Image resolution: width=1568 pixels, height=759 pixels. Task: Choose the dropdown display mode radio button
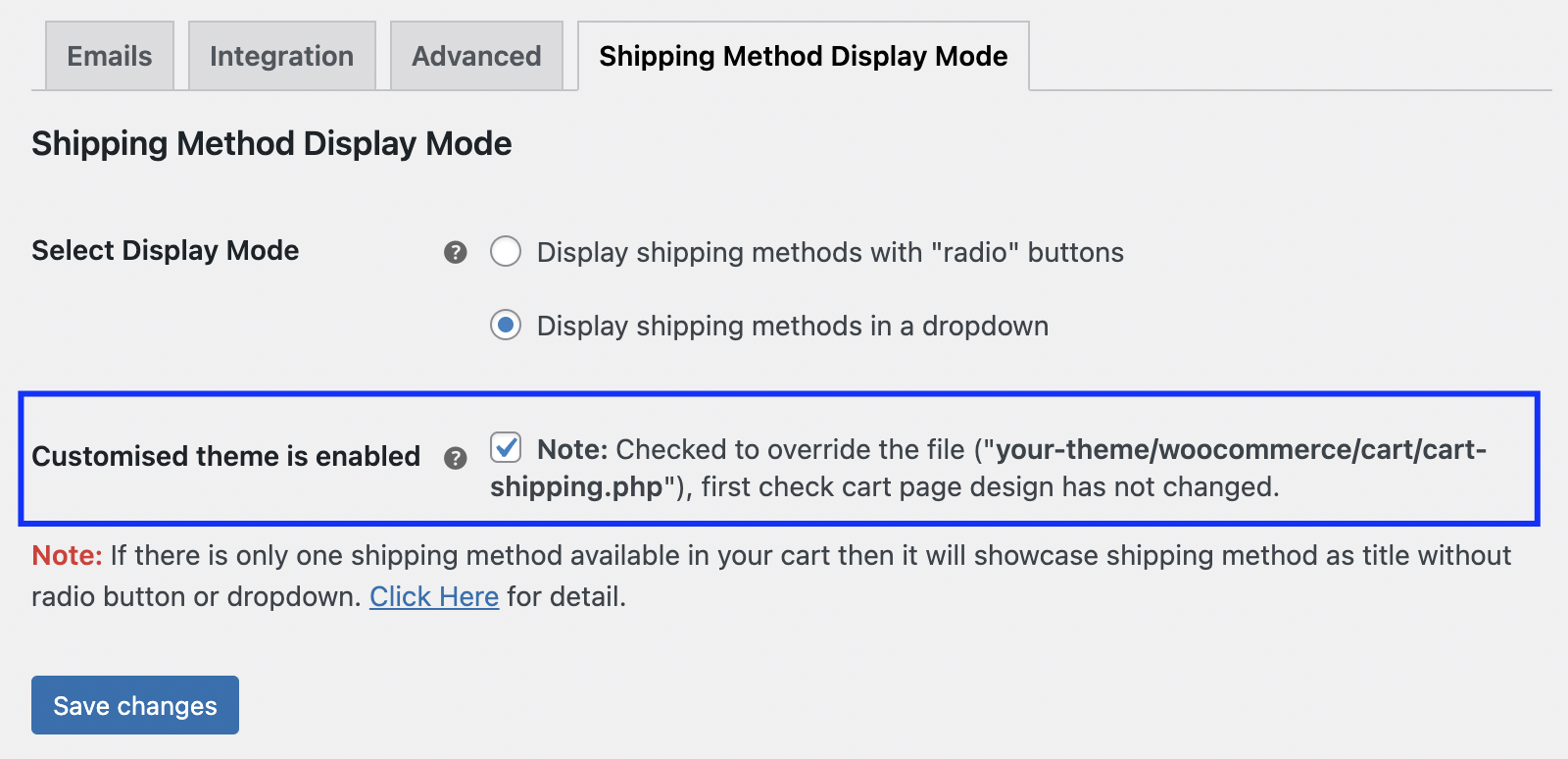[506, 326]
